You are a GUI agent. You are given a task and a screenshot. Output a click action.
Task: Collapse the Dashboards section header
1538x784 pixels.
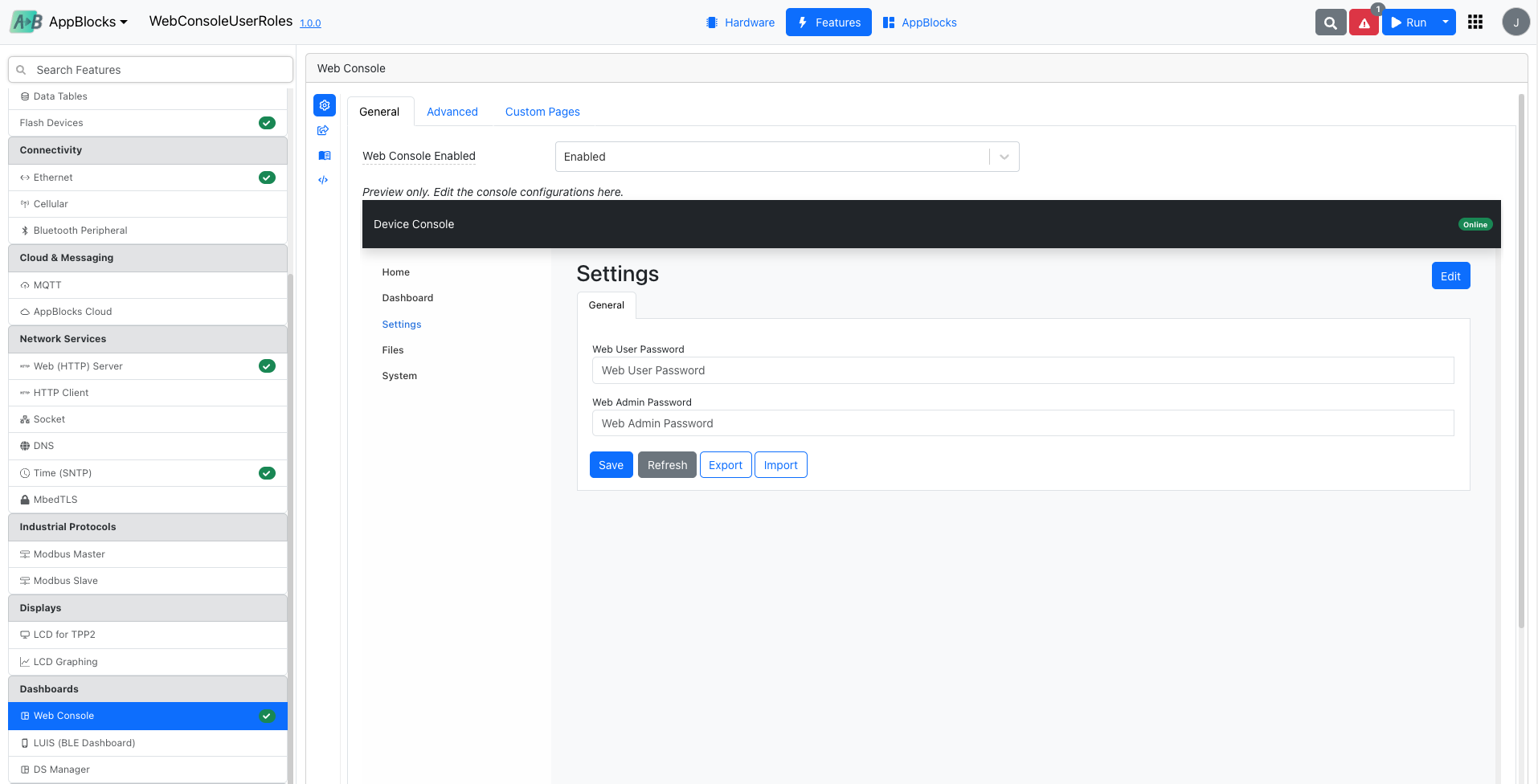pos(148,689)
